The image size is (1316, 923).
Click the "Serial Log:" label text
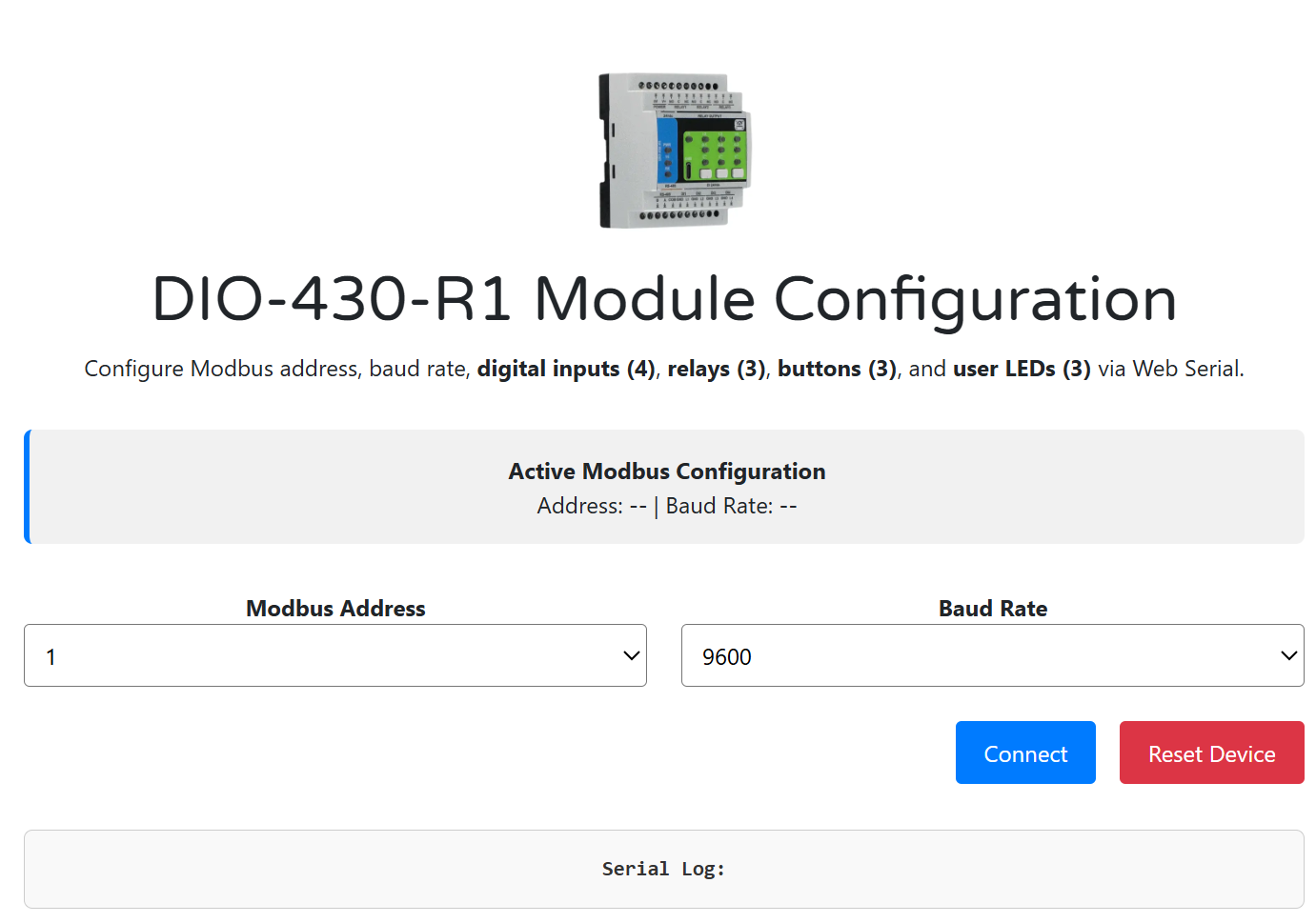663,868
